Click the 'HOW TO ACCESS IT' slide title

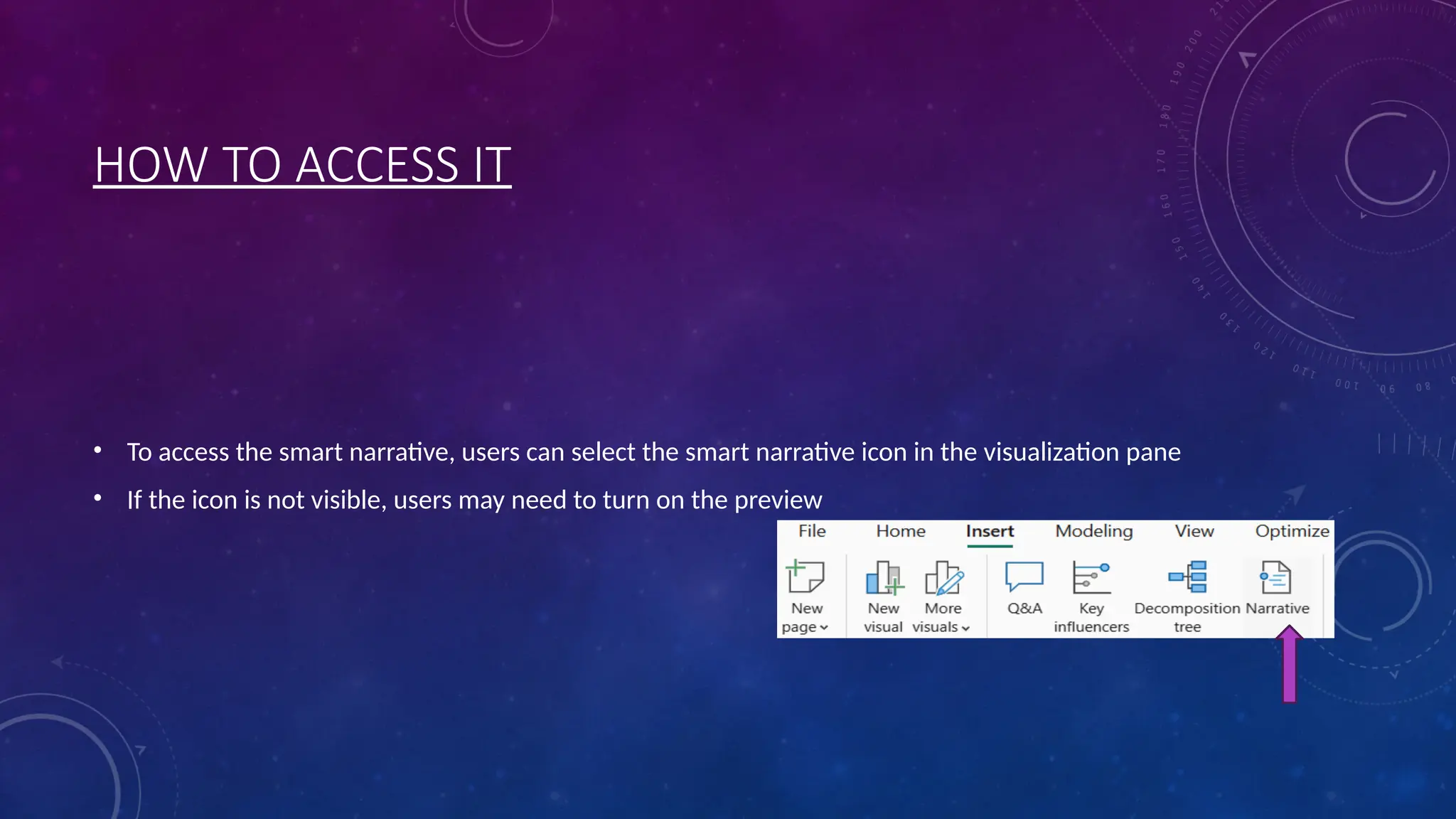click(302, 165)
